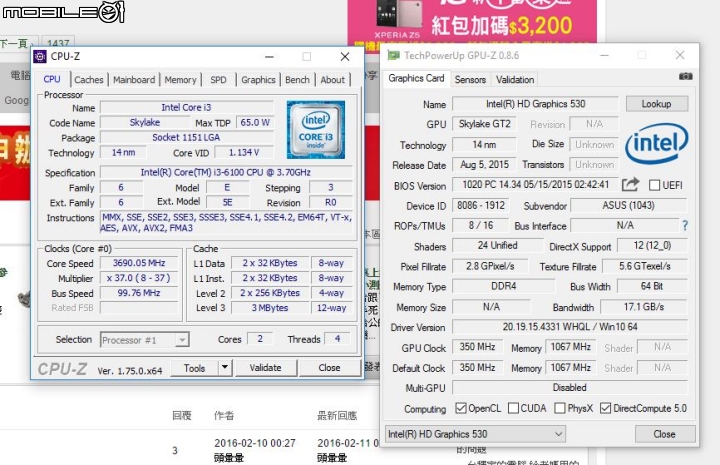
Task: Click the Subvendor value ASUS (1043)
Action: pyautogui.click(x=629, y=205)
